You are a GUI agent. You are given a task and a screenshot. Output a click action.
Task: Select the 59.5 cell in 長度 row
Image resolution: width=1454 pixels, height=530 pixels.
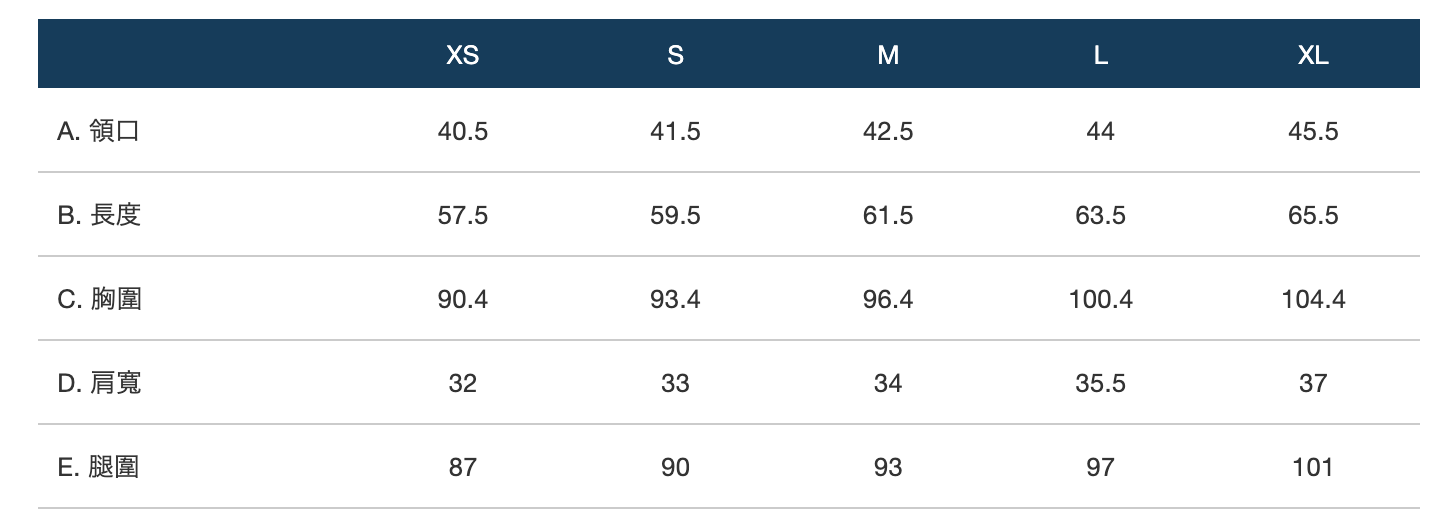coord(675,215)
